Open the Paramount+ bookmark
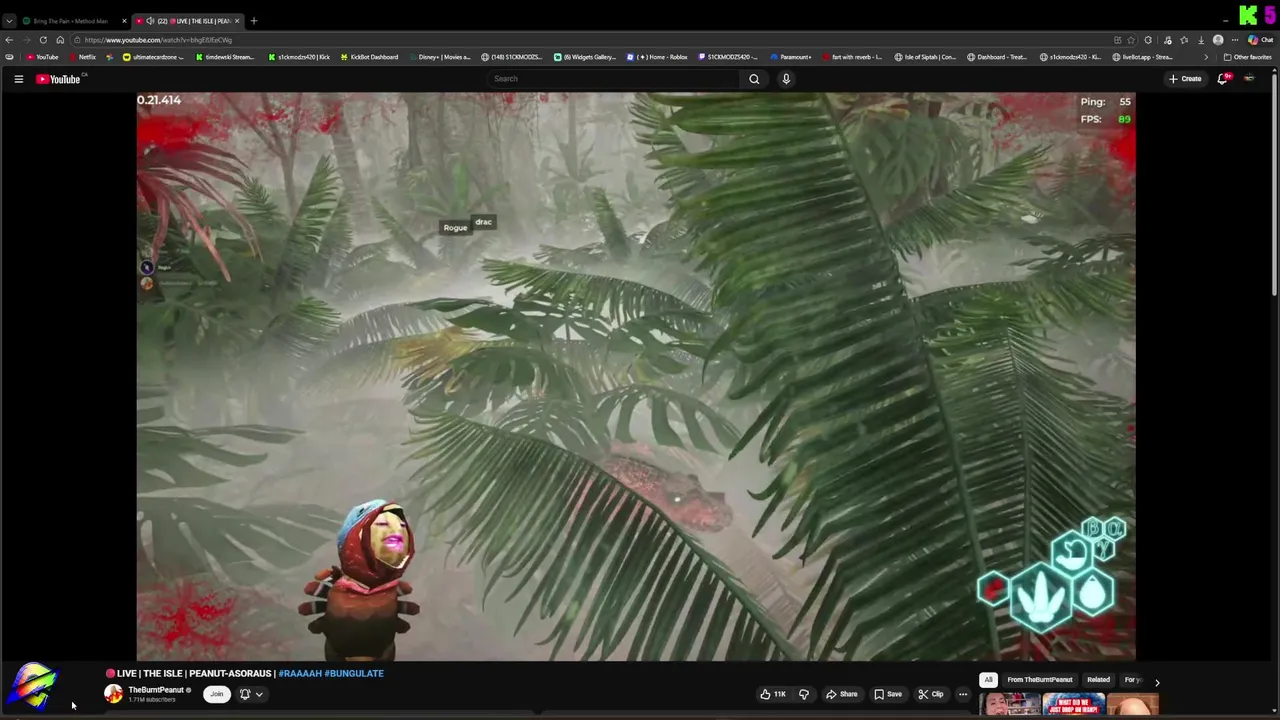The height and width of the screenshot is (720, 1280). pyautogui.click(x=791, y=57)
